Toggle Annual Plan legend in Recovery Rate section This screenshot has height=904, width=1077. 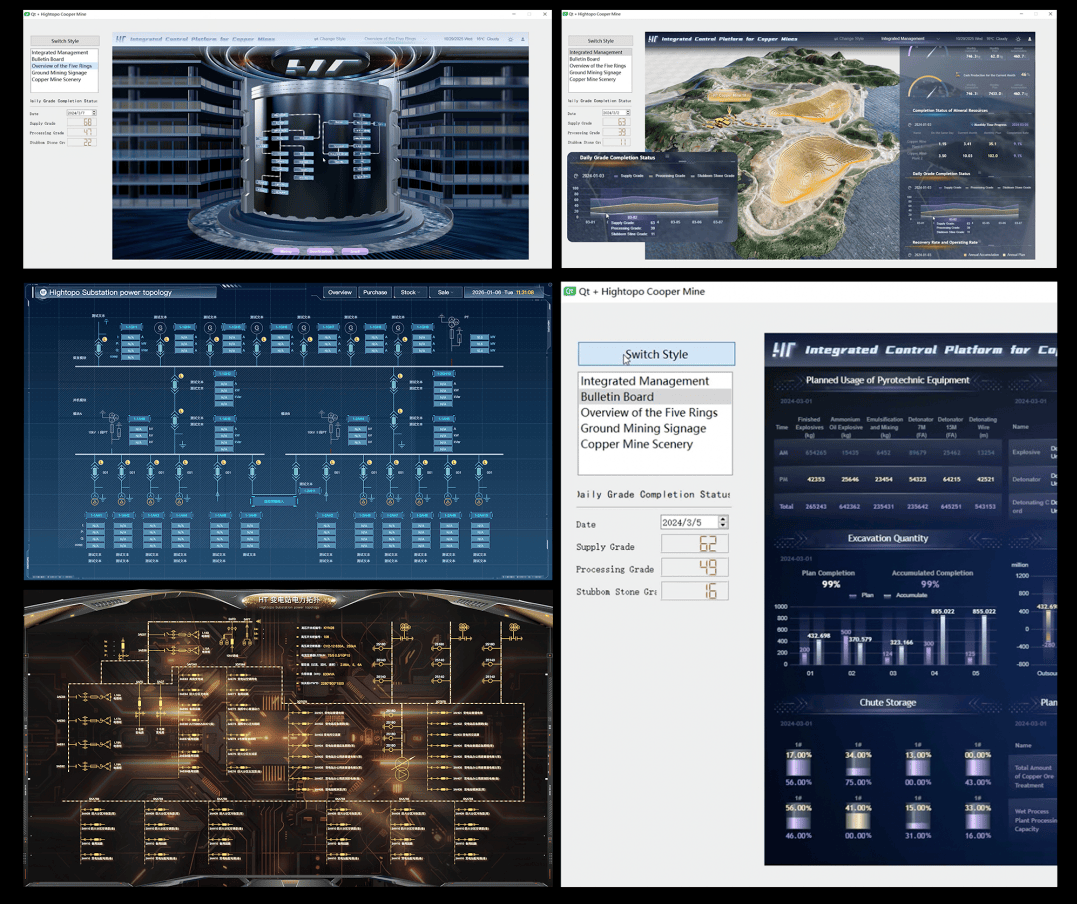1014,255
